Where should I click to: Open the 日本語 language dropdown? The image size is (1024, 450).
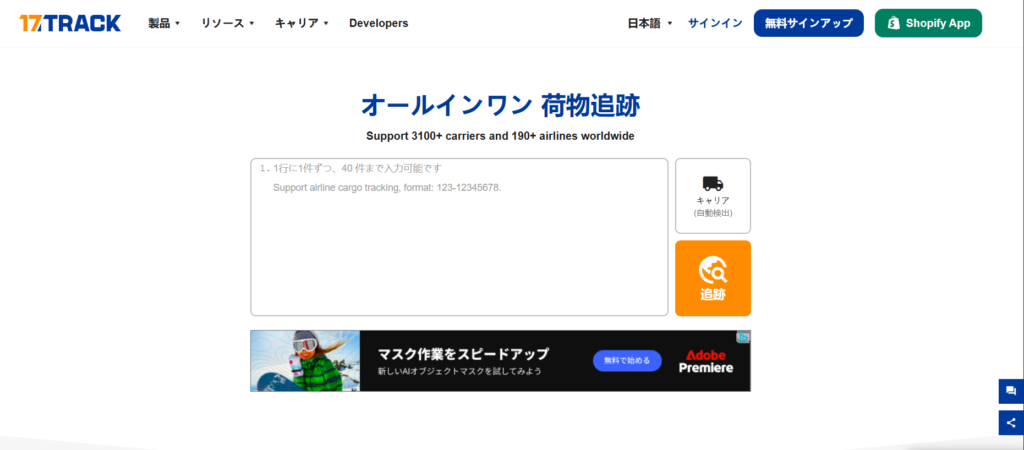pos(650,23)
